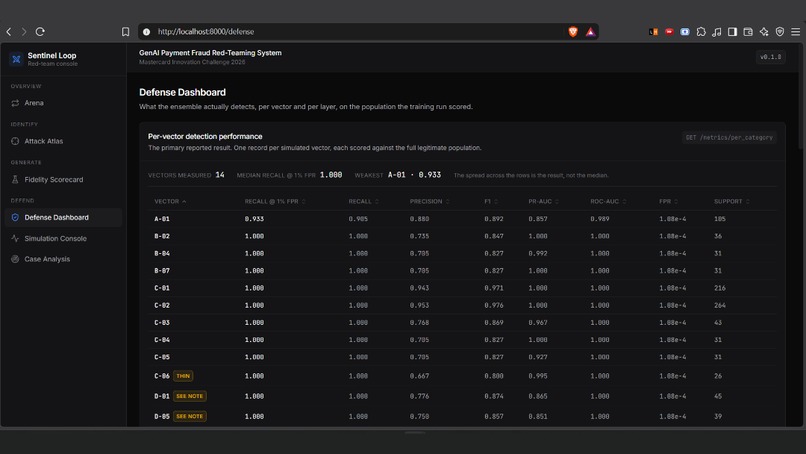The image size is (806, 454).
Task: Select vector row B-04
Action: click(x=462, y=253)
